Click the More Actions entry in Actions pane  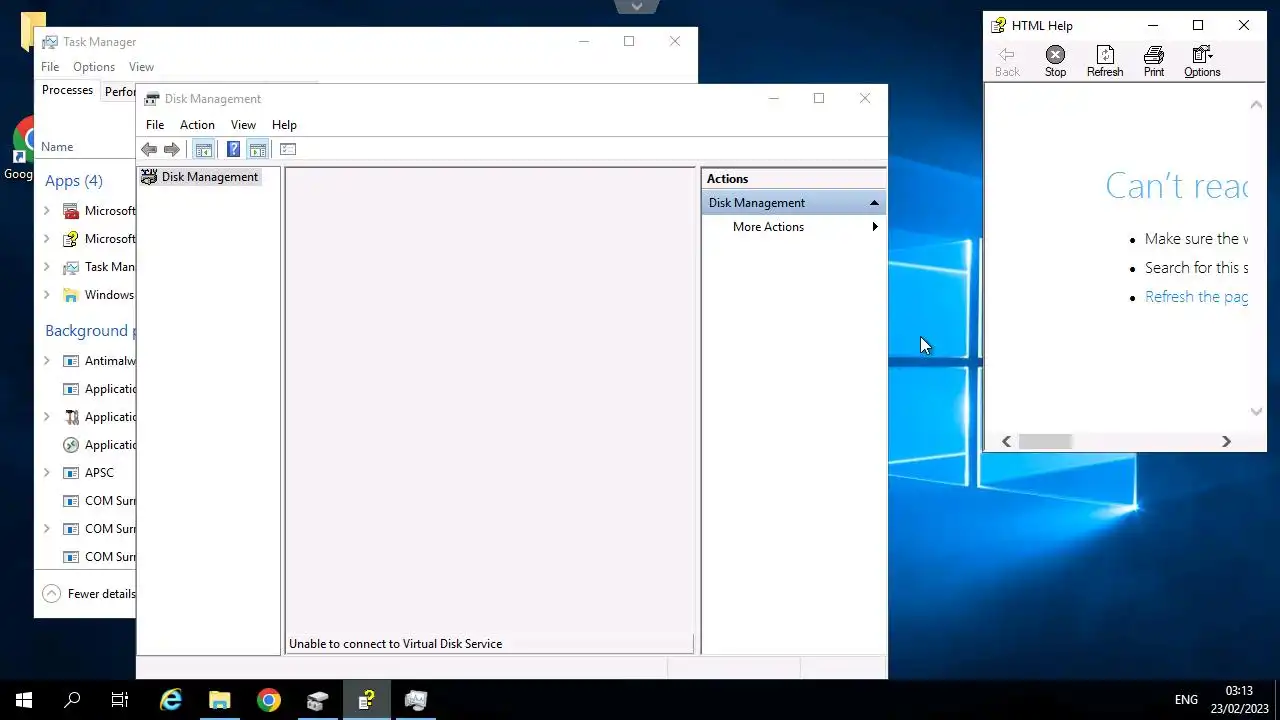click(768, 227)
